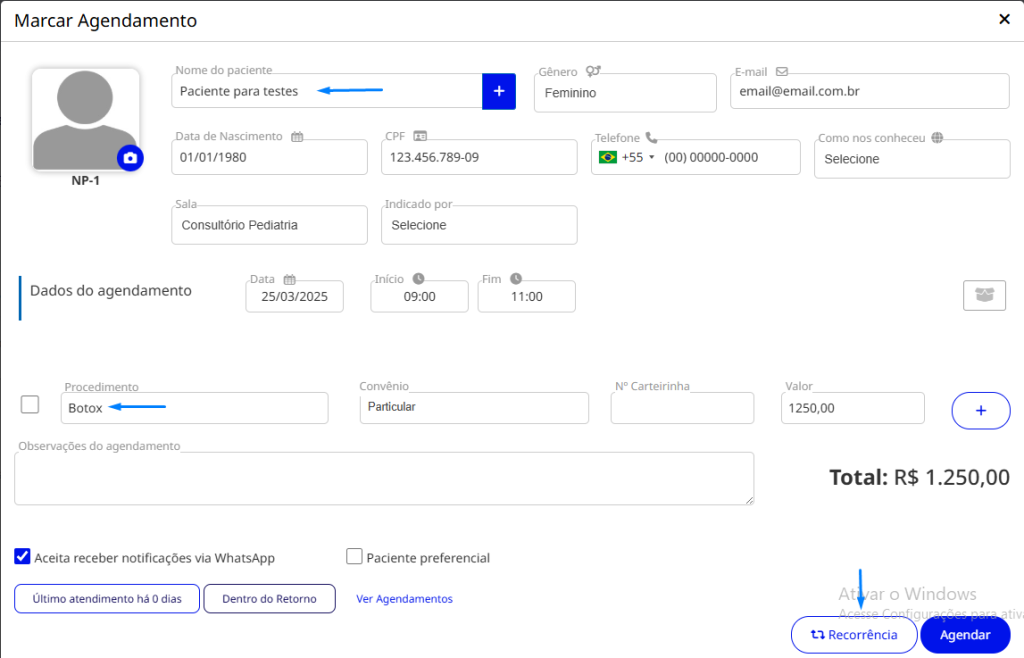Screen dimensions: 1024x658
Task: Click the Agendar button
Action: 965,635
